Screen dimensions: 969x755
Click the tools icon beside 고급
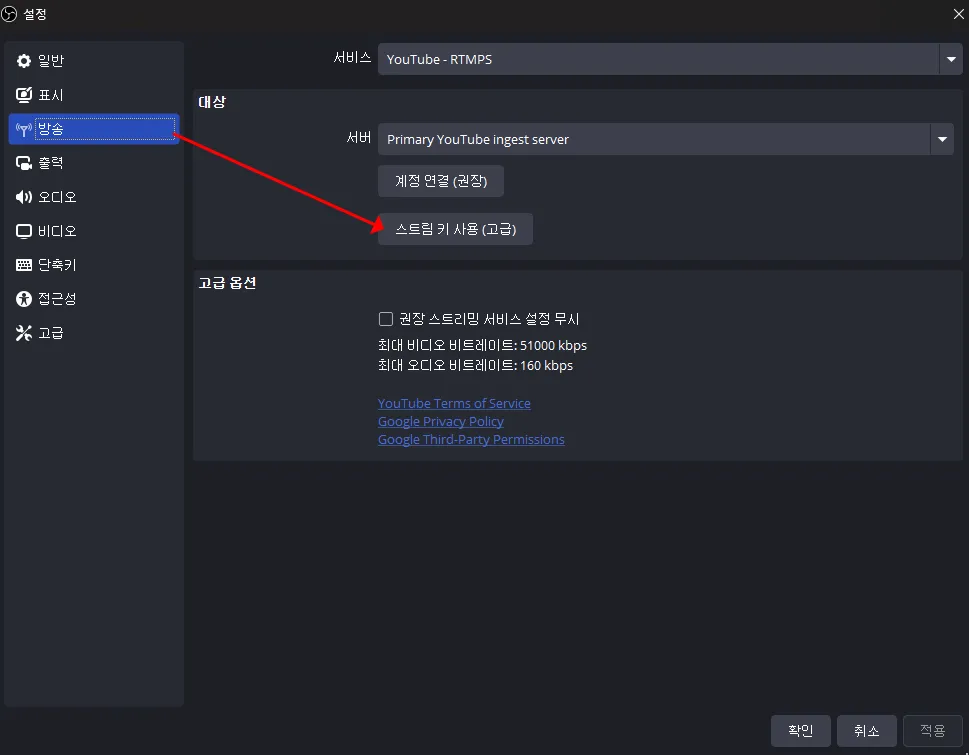pyautogui.click(x=23, y=333)
